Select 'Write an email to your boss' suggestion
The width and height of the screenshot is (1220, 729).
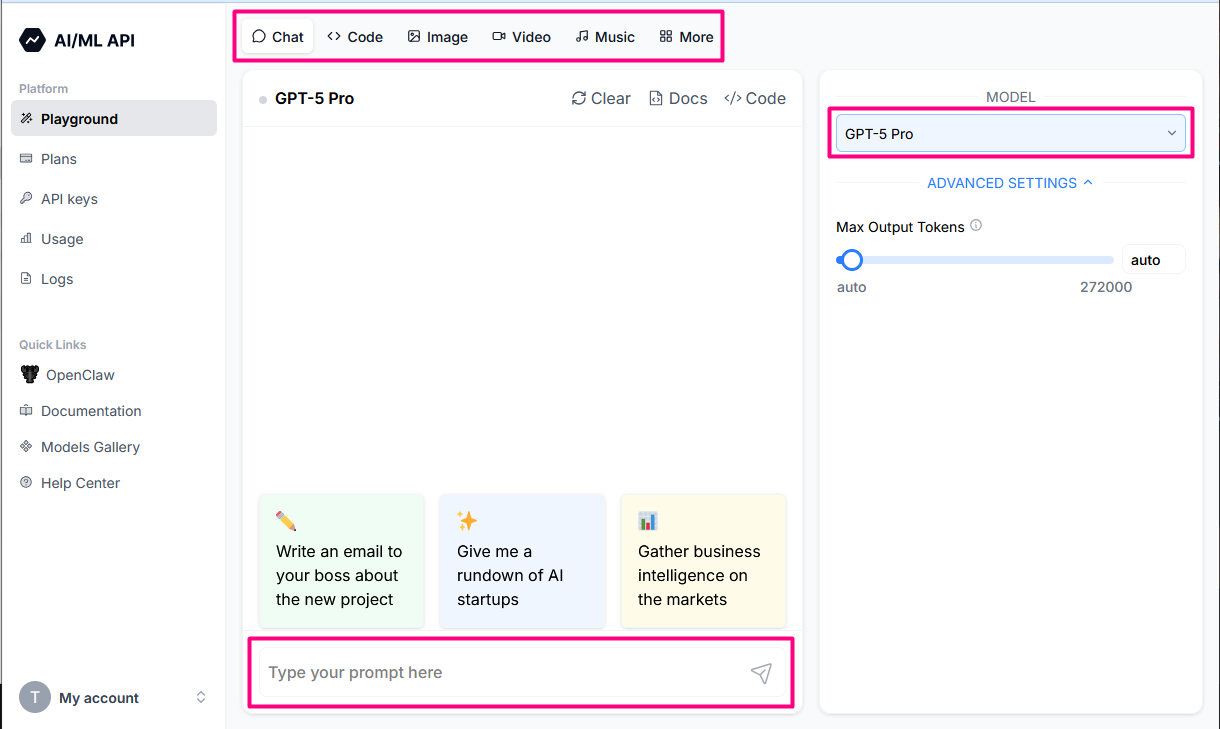coord(342,561)
